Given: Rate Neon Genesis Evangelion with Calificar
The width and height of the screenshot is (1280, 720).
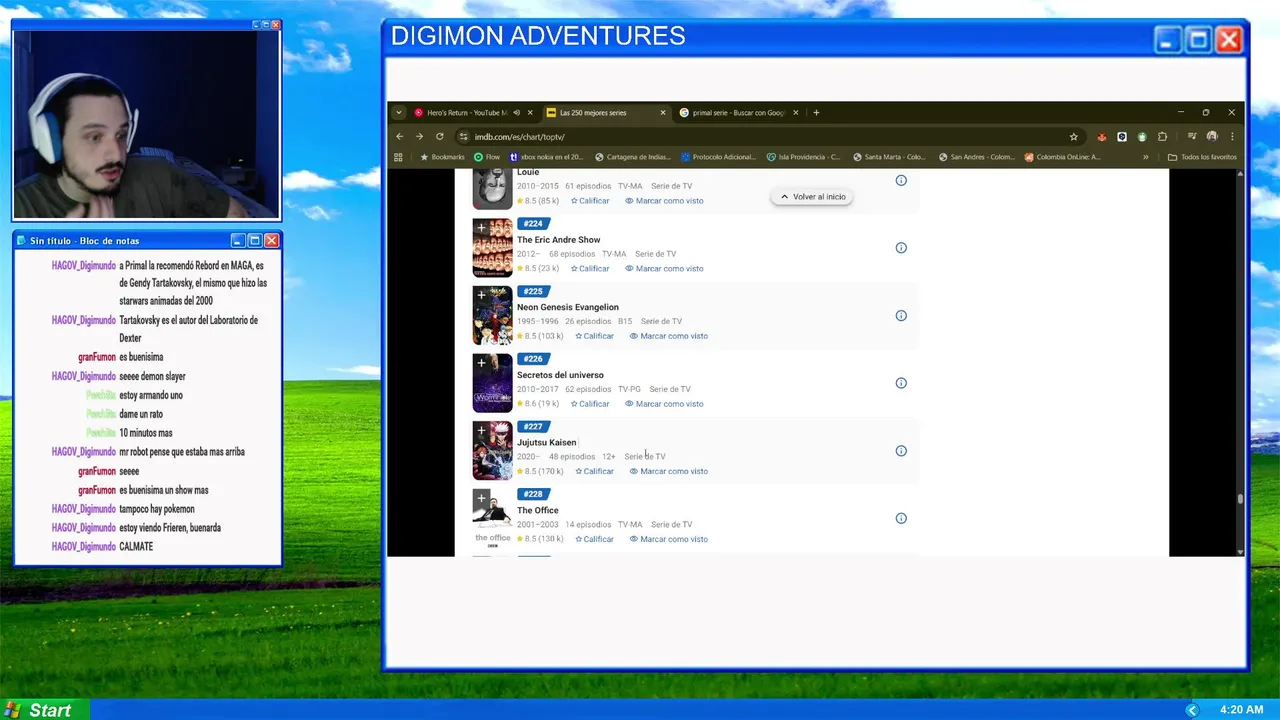Looking at the screenshot, I should tap(594, 336).
